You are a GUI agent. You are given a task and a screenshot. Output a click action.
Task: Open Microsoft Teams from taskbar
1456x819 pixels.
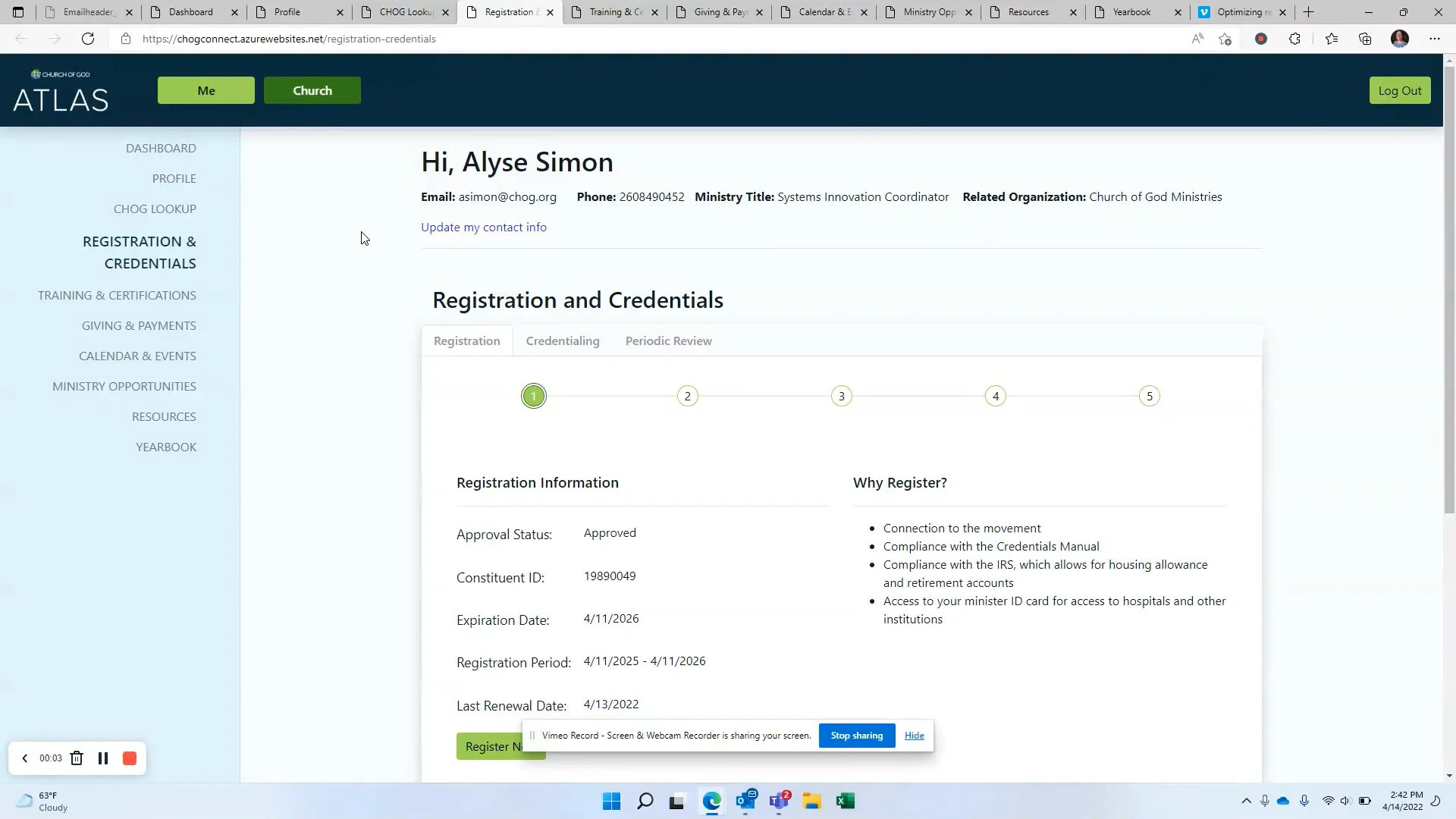click(780, 801)
